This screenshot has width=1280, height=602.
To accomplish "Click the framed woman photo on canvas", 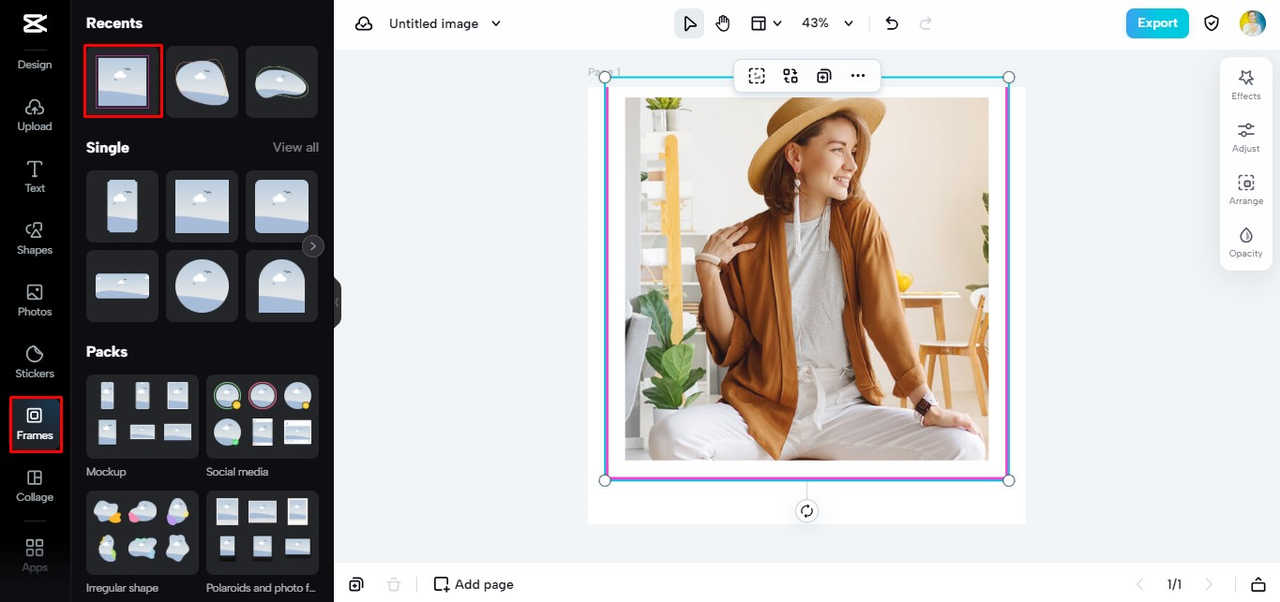I will pos(806,278).
